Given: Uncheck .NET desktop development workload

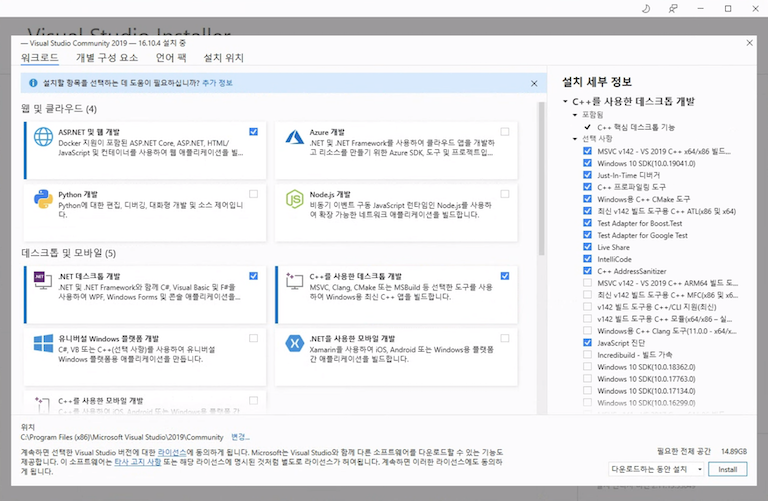Looking at the screenshot, I should point(253,276).
